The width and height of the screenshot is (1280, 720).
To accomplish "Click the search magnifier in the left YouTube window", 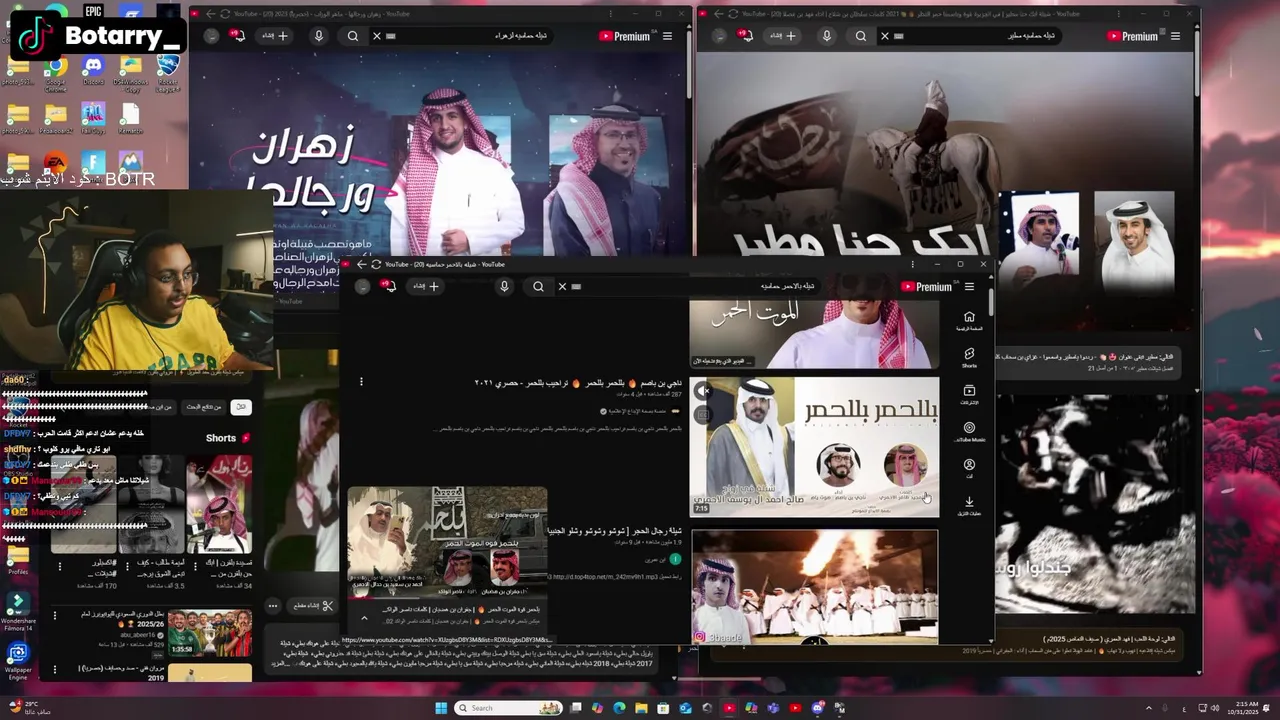I will [353, 36].
